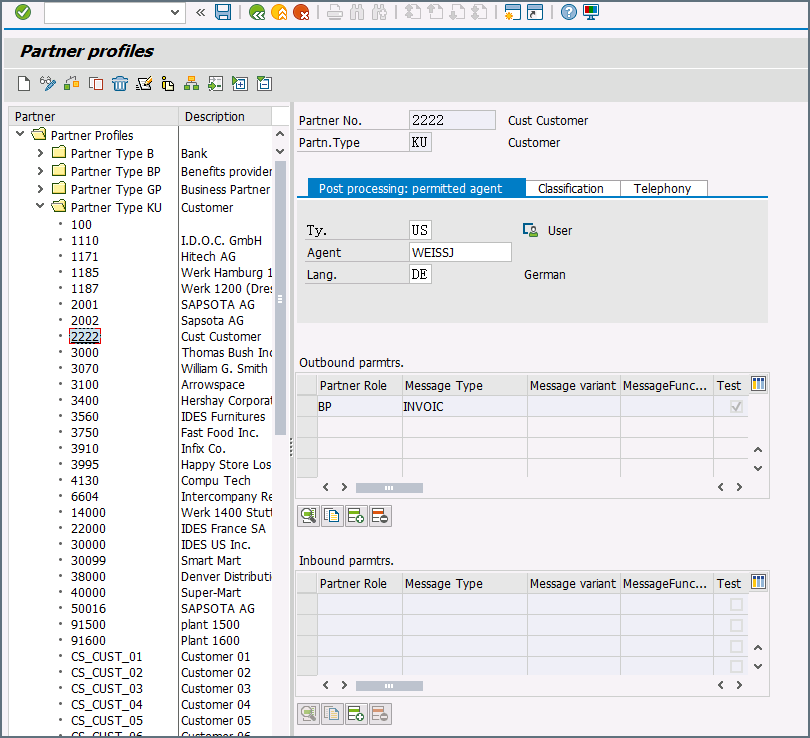Switch to the Classification tab

571,188
